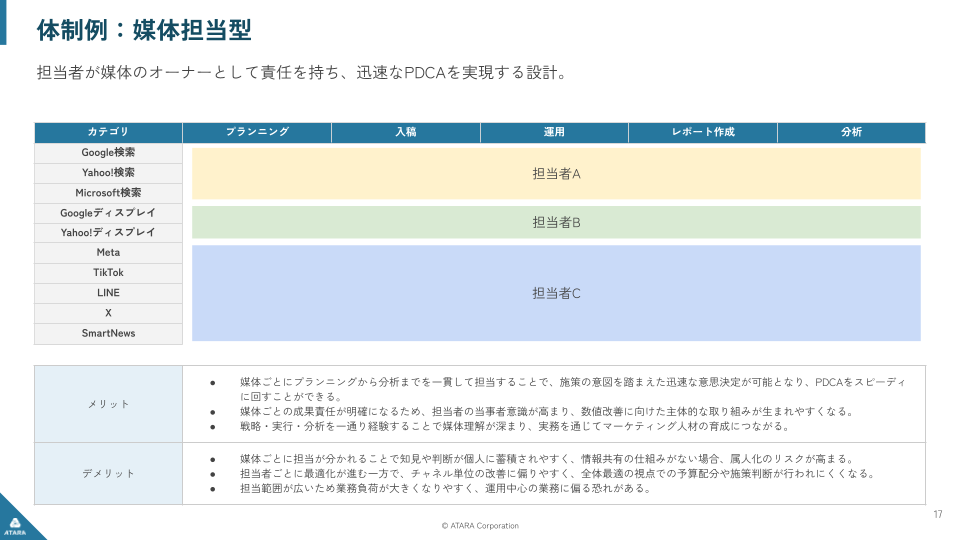Select the カテゴリ header cell
Screen dimensions: 960x540
108,132
